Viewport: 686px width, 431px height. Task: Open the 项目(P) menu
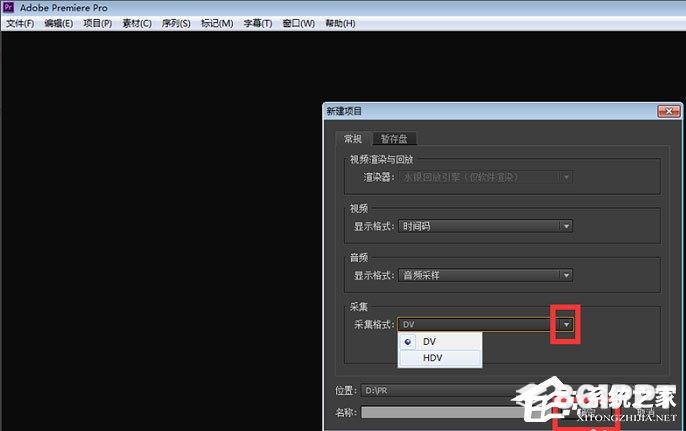point(98,23)
